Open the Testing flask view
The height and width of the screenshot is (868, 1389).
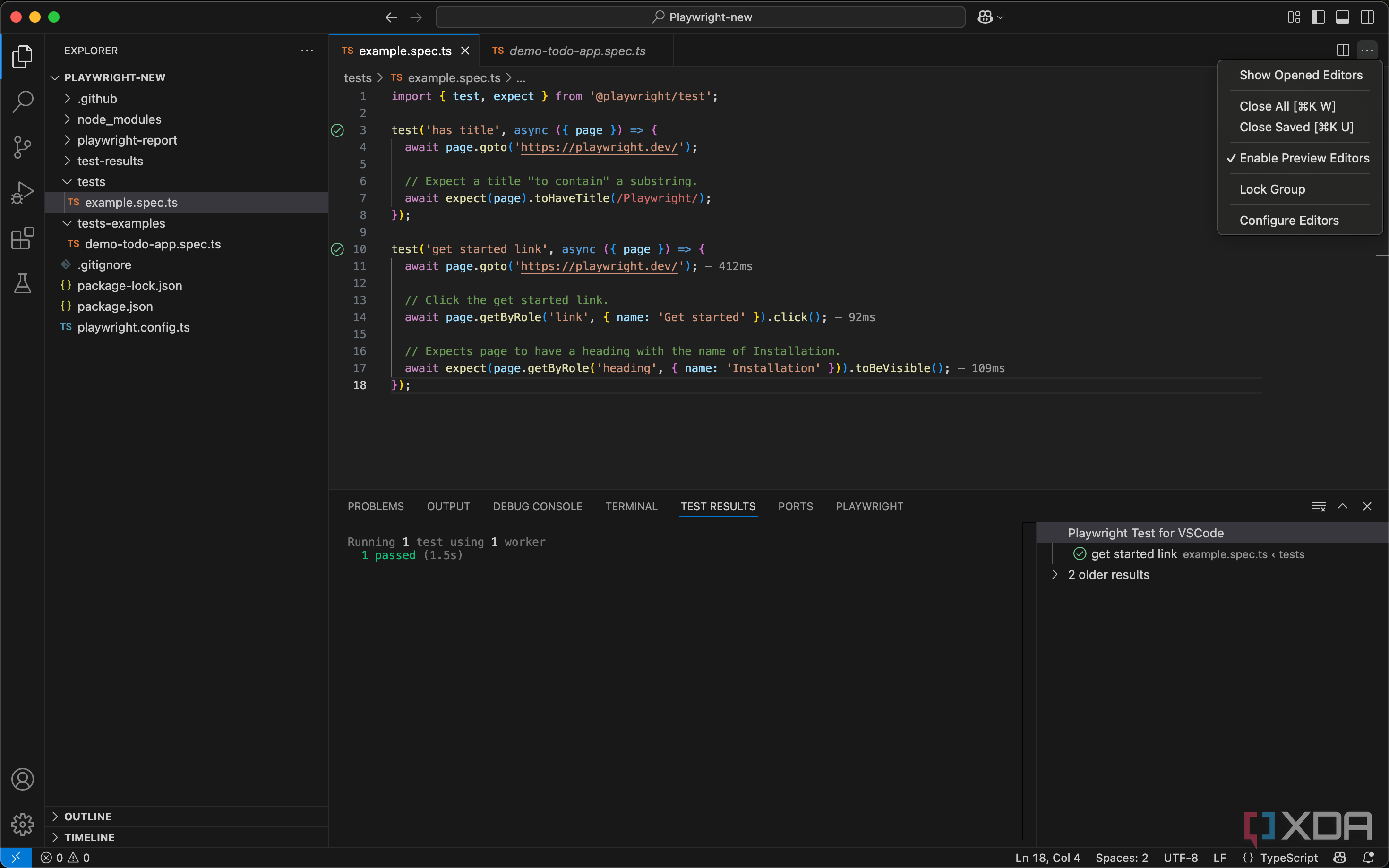22,283
